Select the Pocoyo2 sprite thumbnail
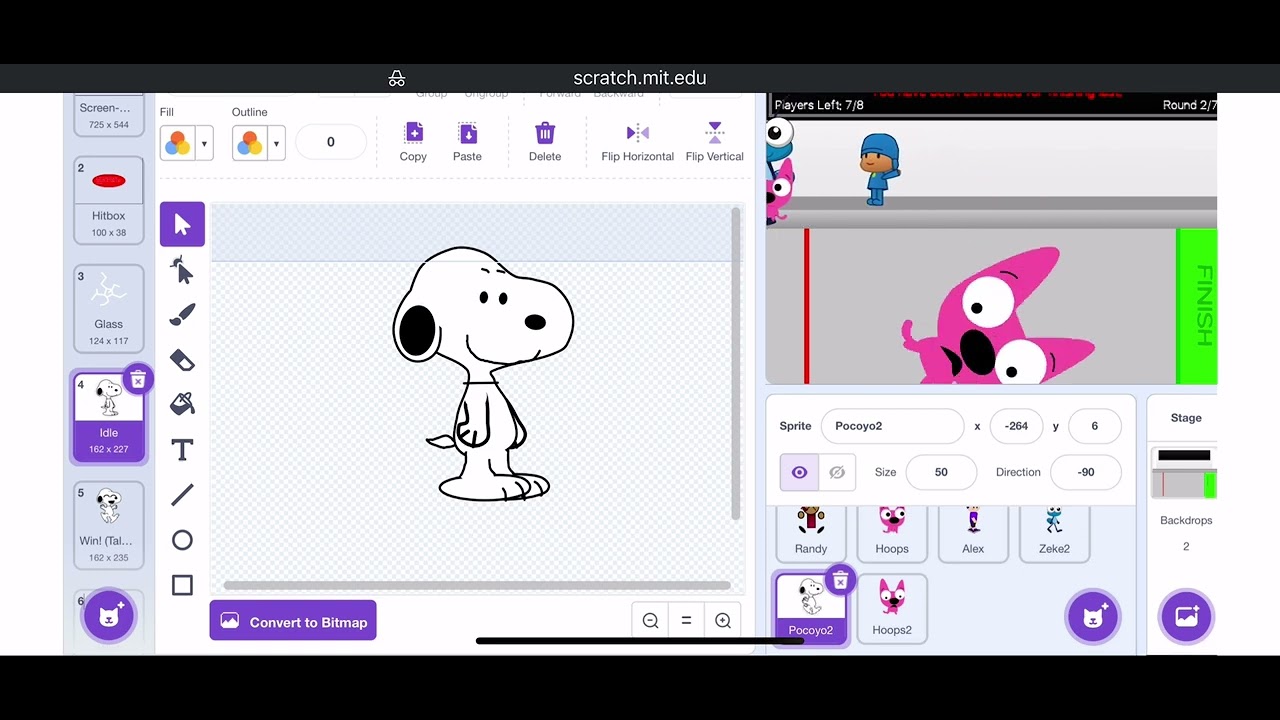The width and height of the screenshot is (1280, 720). [x=811, y=607]
